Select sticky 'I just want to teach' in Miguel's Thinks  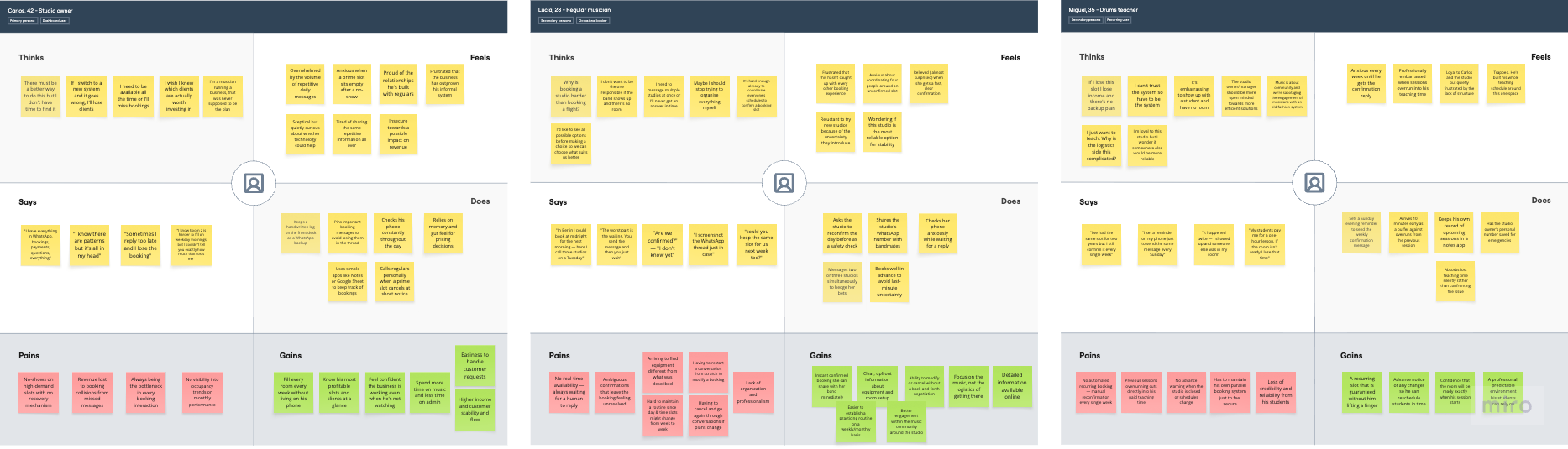point(1101,144)
